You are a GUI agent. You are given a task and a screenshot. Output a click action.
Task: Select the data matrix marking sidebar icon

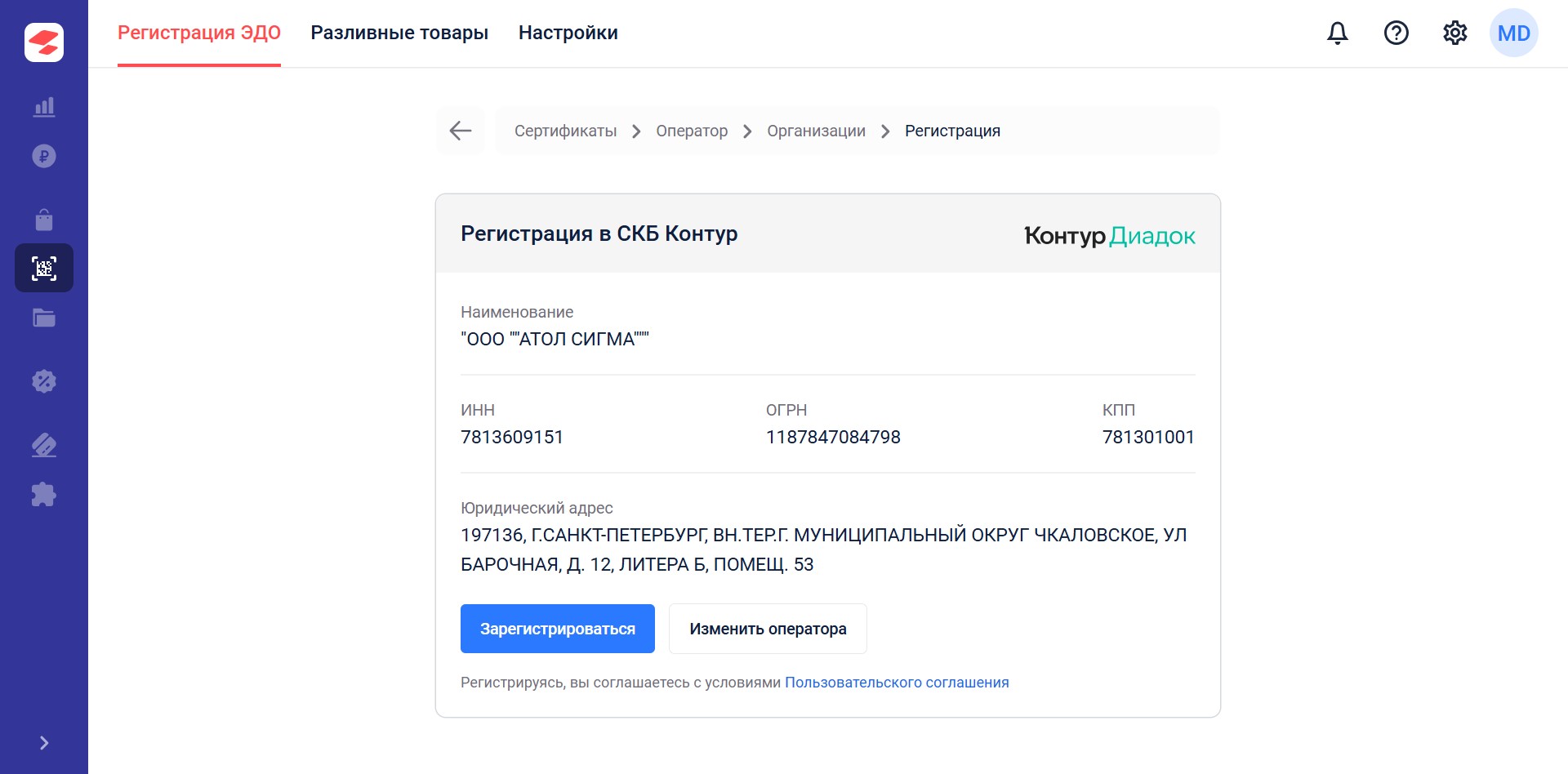(44, 268)
